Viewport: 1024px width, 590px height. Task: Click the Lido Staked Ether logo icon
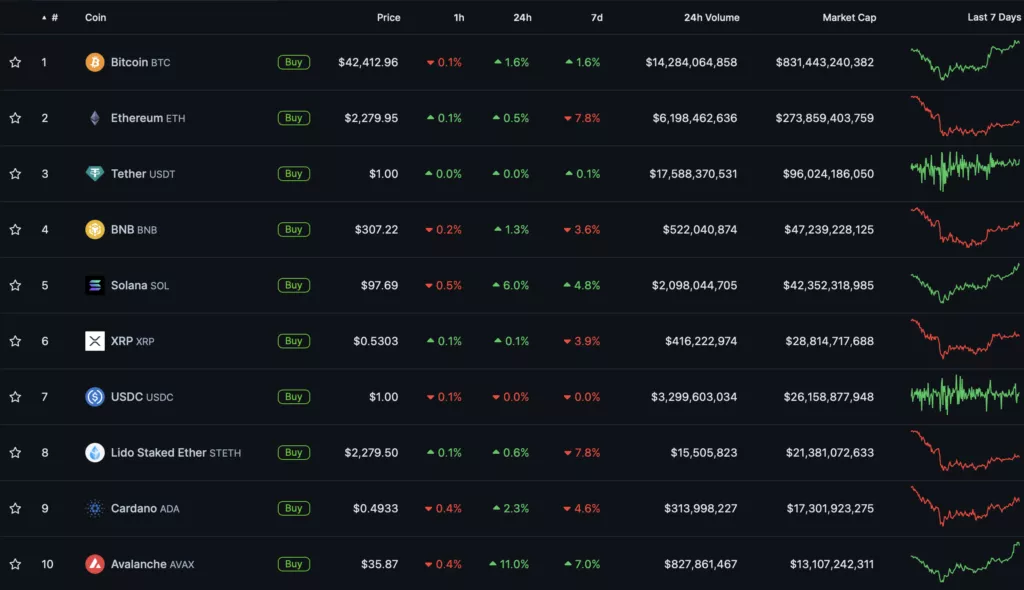tap(95, 453)
